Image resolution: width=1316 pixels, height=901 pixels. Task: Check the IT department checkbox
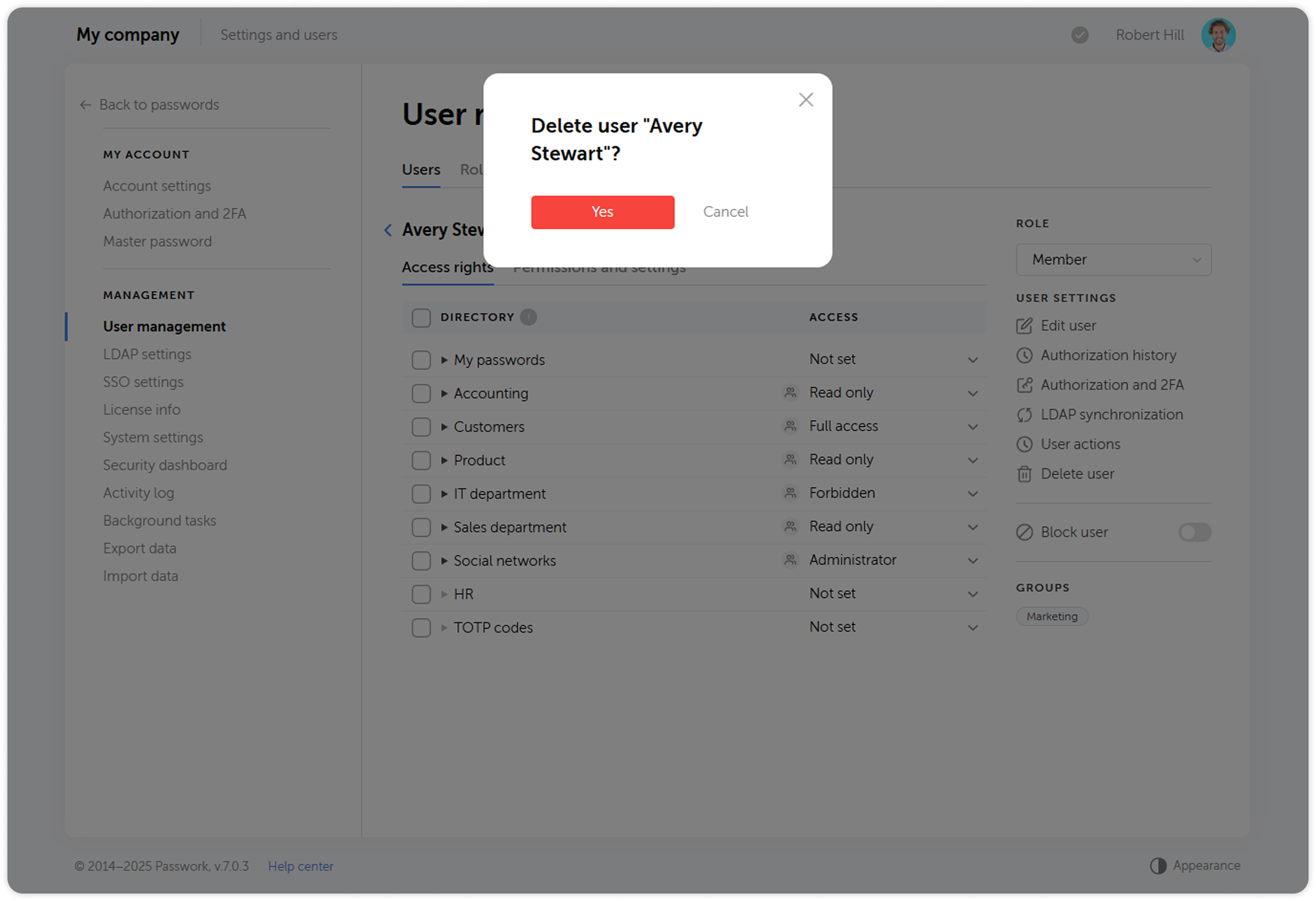click(421, 494)
